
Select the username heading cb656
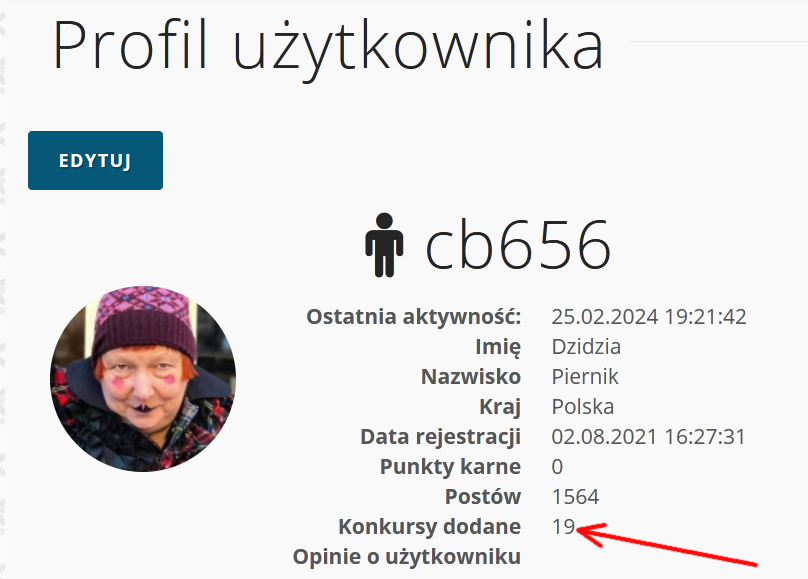pyautogui.click(x=518, y=245)
